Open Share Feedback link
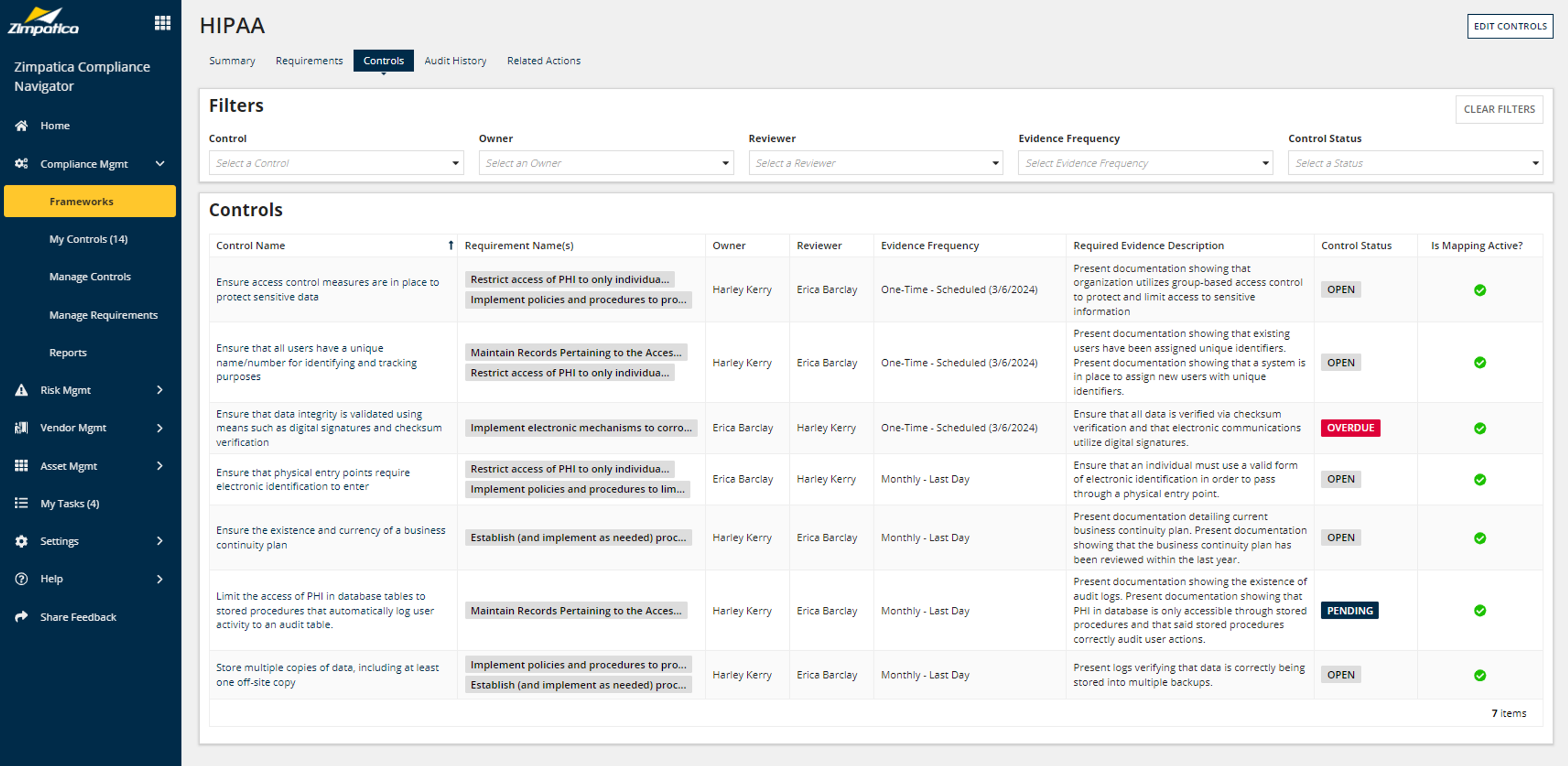This screenshot has width=1568, height=766. point(78,617)
